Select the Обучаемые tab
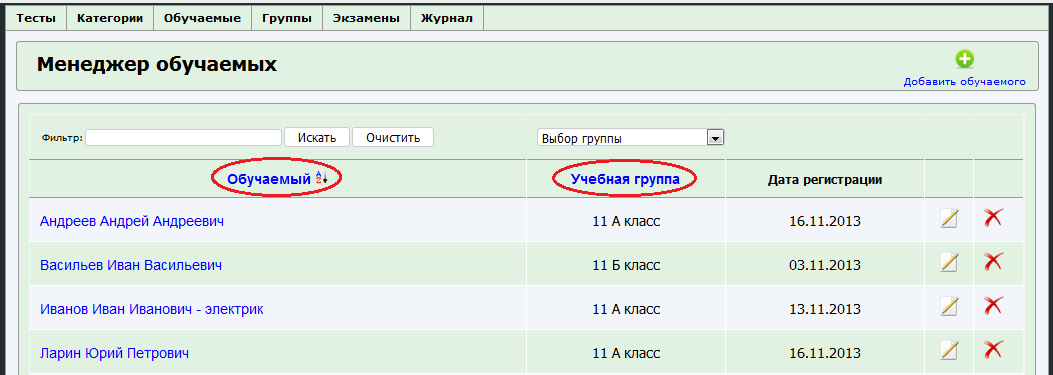1053x375 pixels. pos(202,18)
